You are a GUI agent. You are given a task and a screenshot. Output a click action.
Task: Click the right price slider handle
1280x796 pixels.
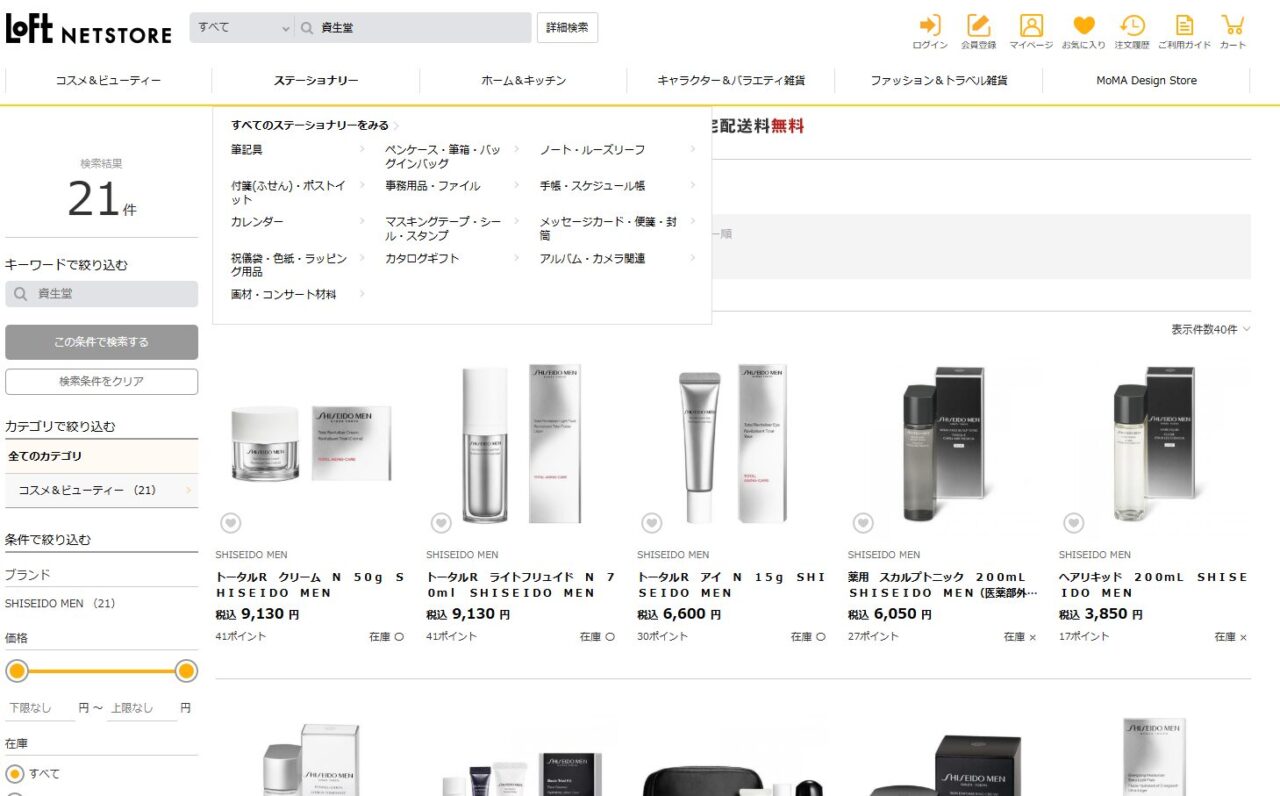[186, 671]
